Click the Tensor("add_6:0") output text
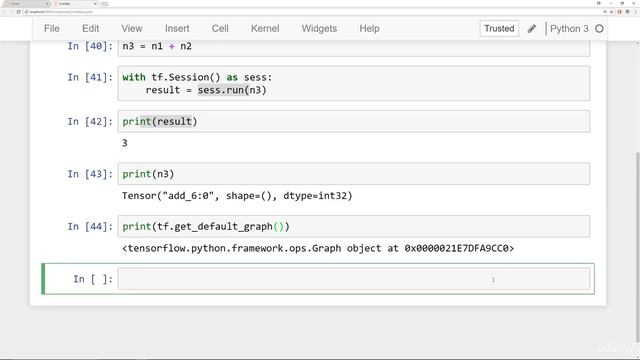 [x=237, y=196]
